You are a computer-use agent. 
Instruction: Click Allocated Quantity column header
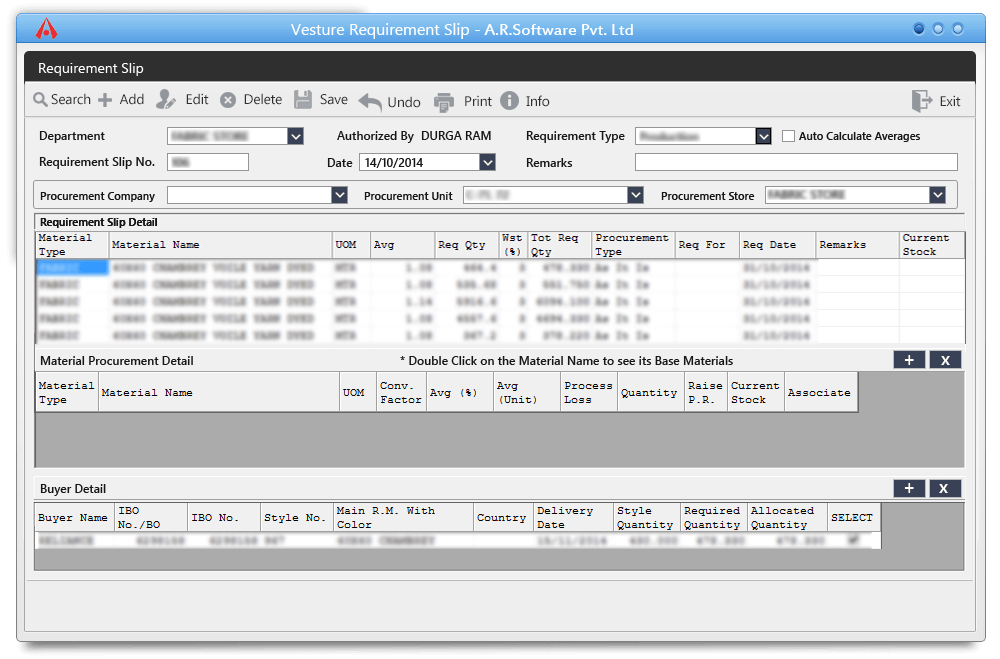point(788,517)
